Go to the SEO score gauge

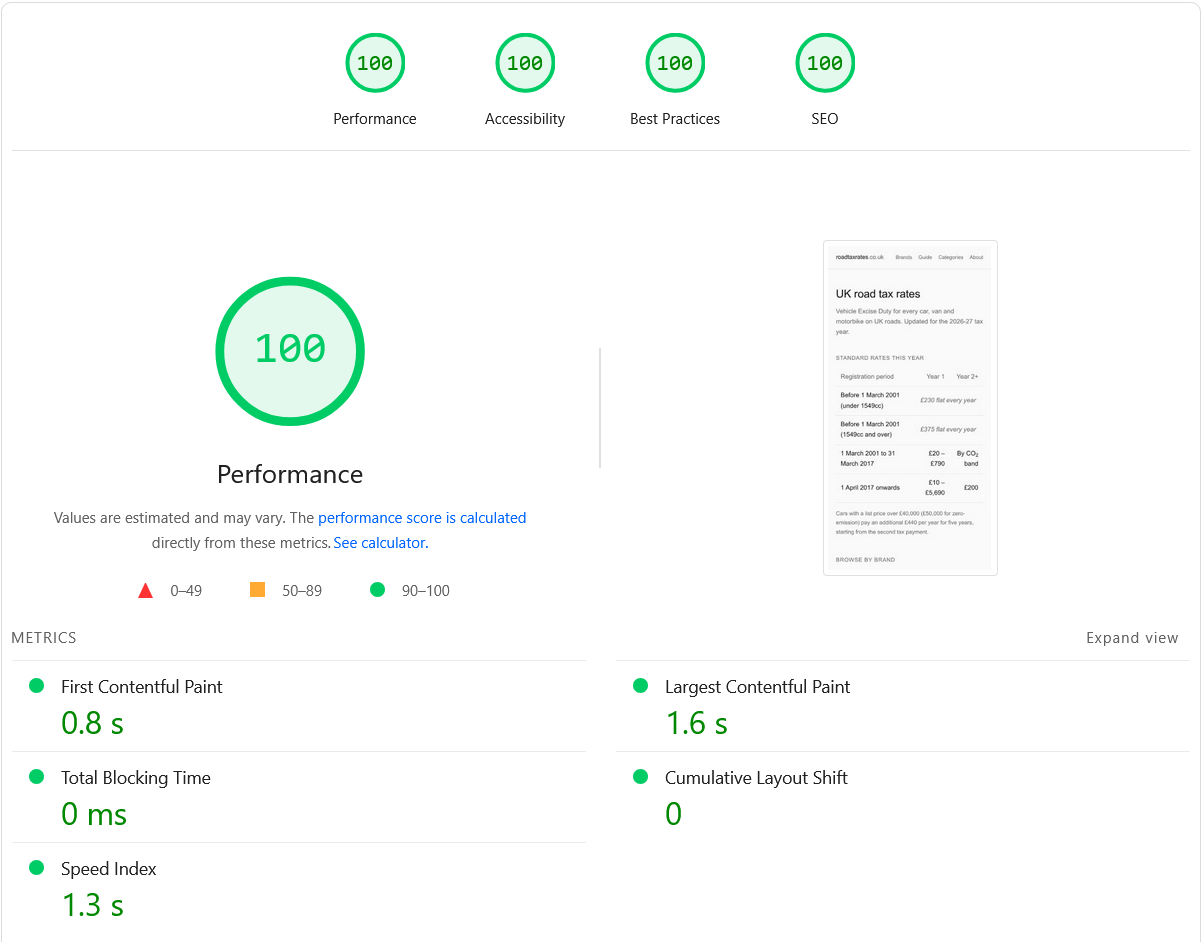(825, 63)
